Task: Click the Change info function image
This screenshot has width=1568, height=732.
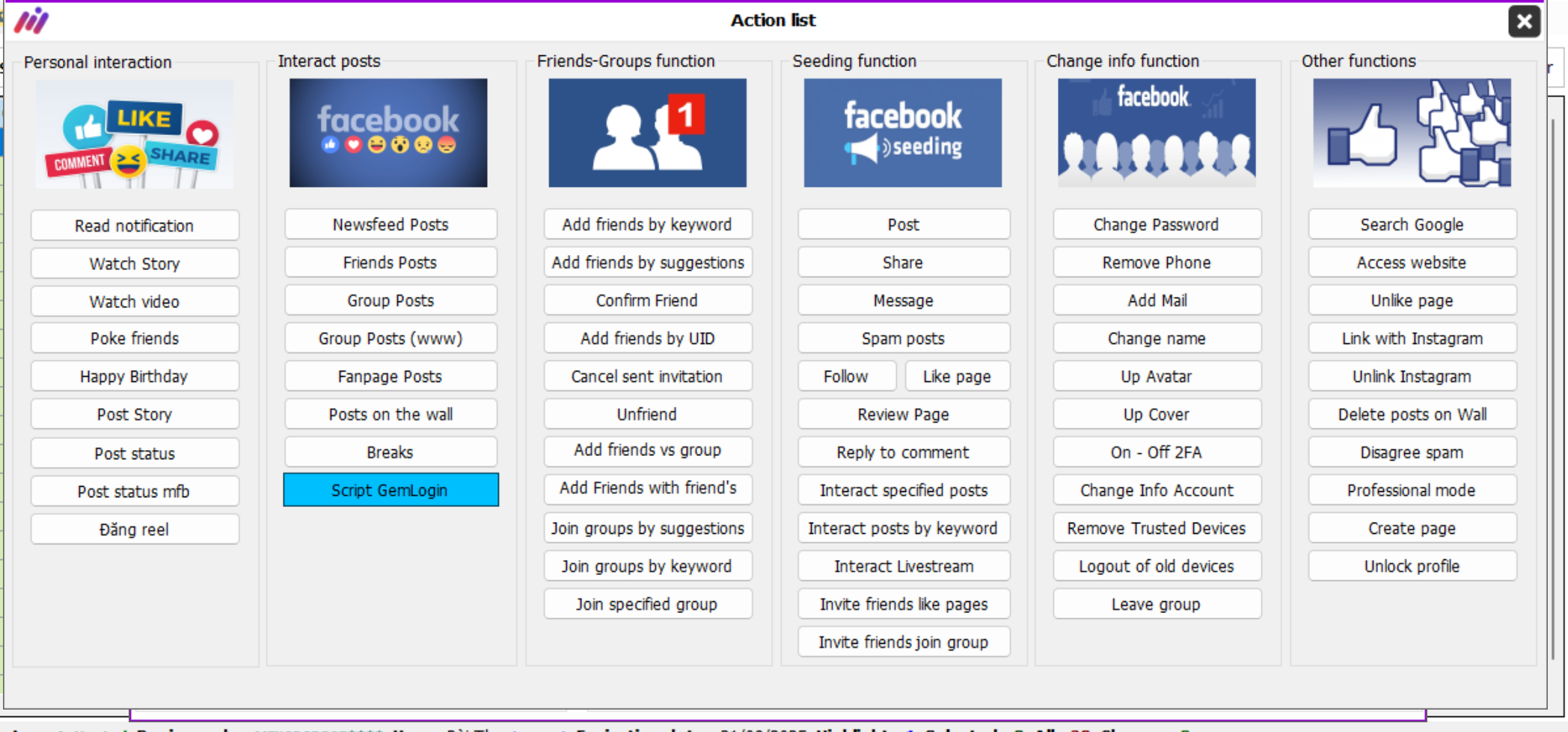Action: [1157, 133]
